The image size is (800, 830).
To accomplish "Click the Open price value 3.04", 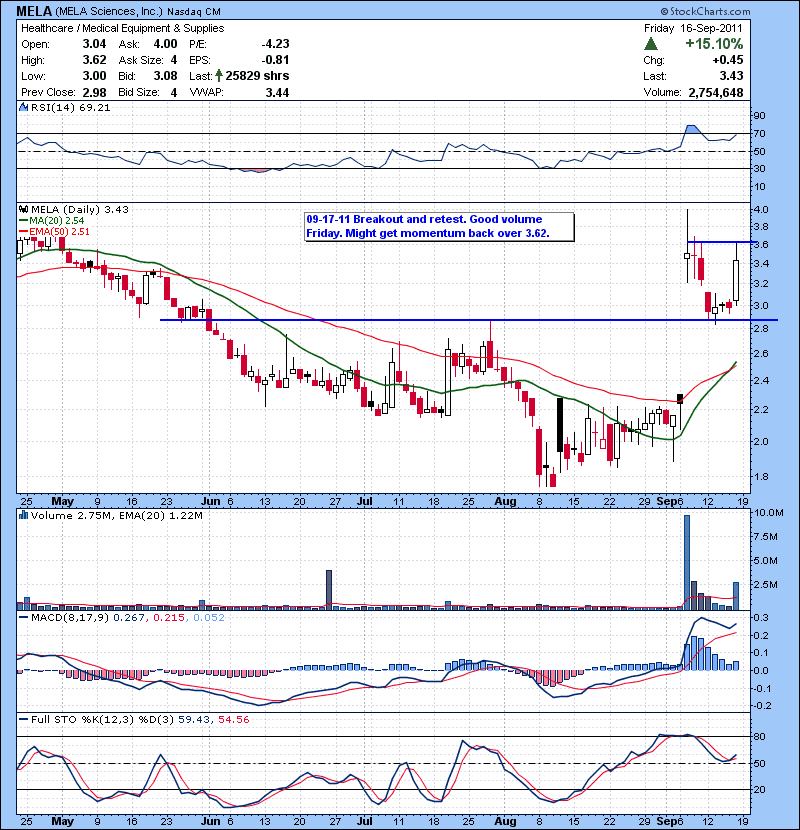I will [94, 44].
